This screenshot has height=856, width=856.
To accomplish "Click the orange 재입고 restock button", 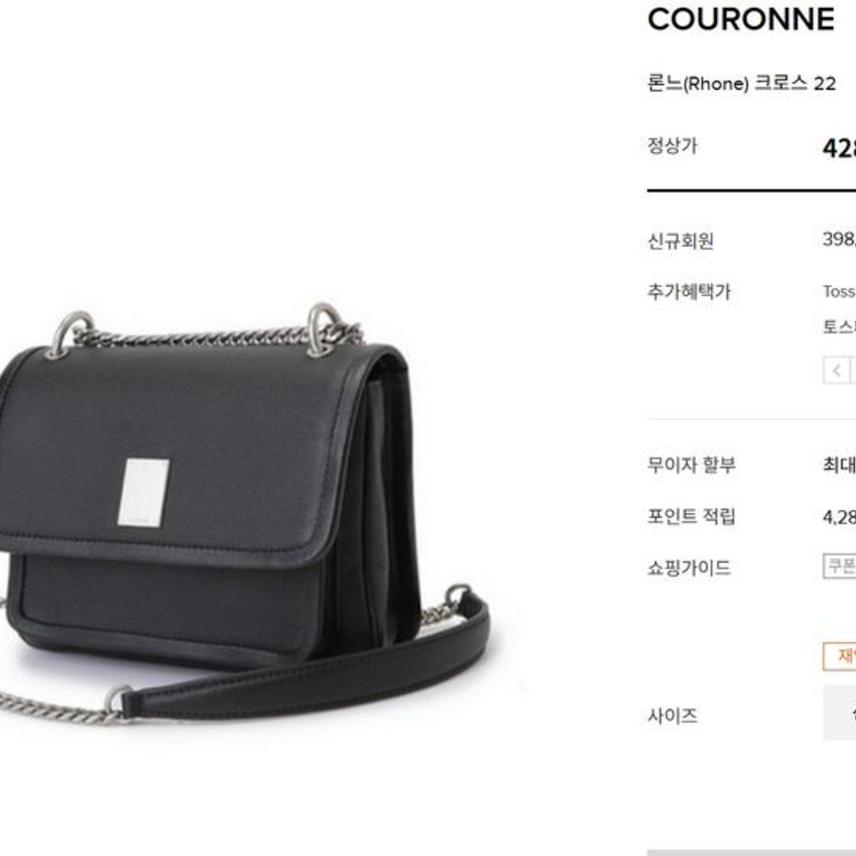I will (840, 656).
